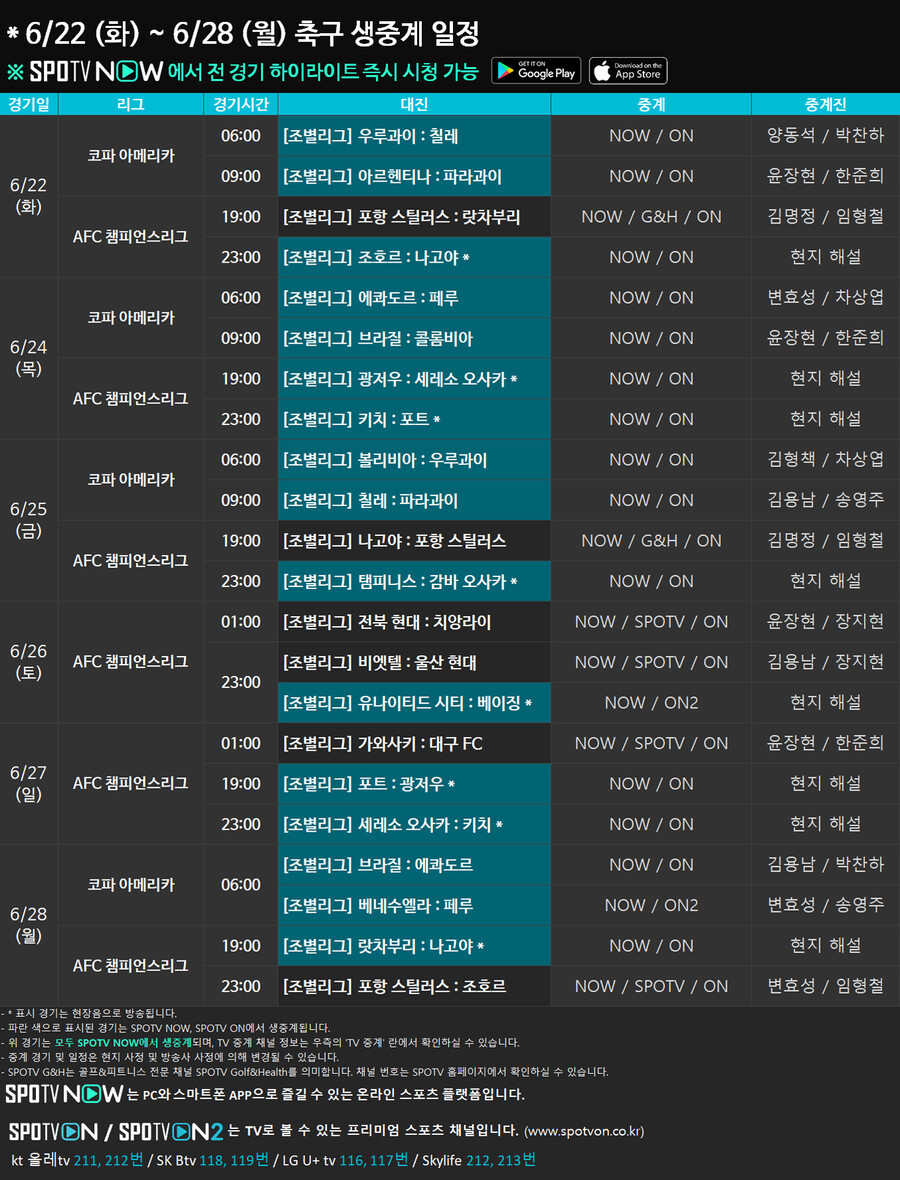
Task: Click the SPOTV NOW logo in header
Action: (96, 71)
